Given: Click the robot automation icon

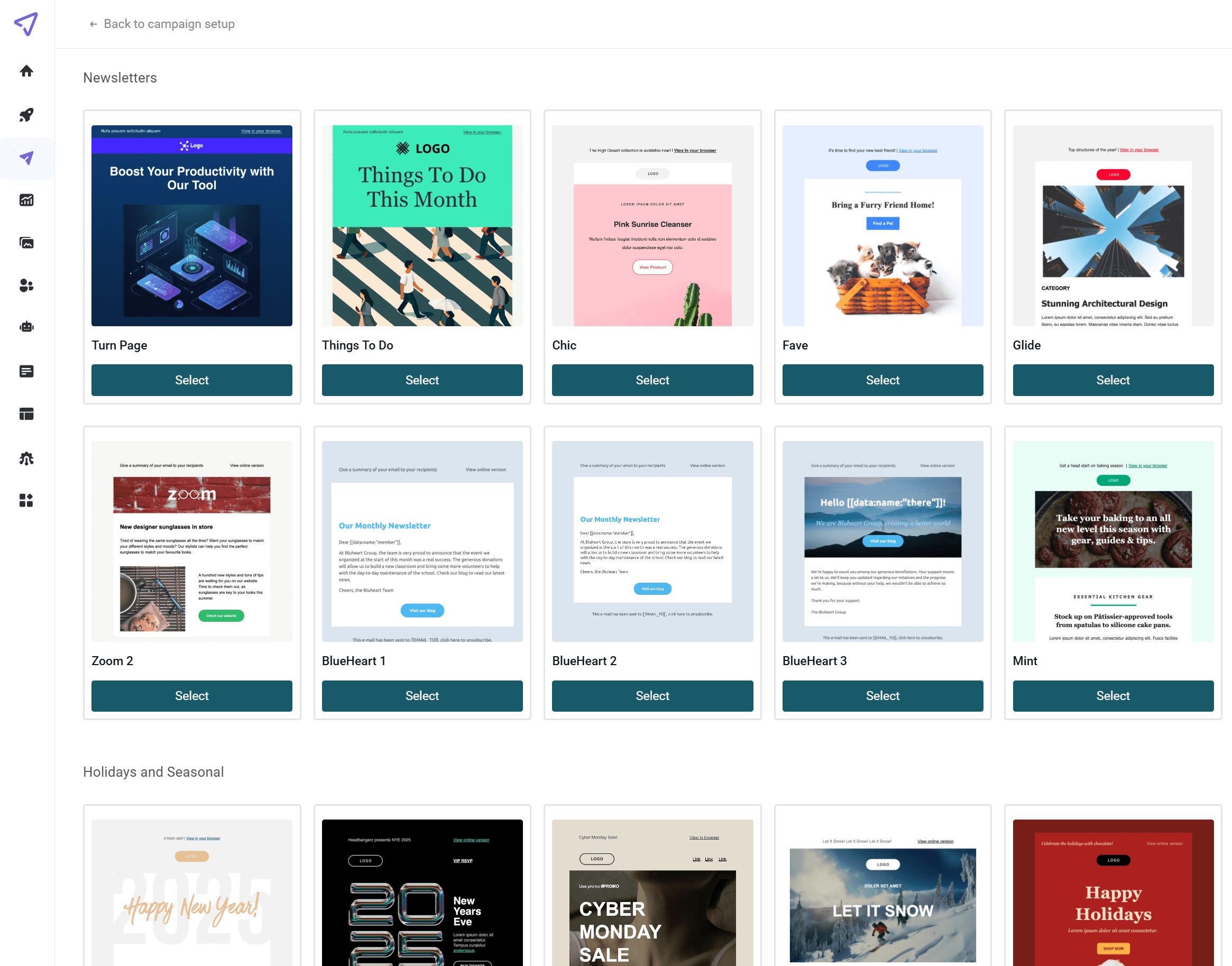Looking at the screenshot, I should coord(26,326).
